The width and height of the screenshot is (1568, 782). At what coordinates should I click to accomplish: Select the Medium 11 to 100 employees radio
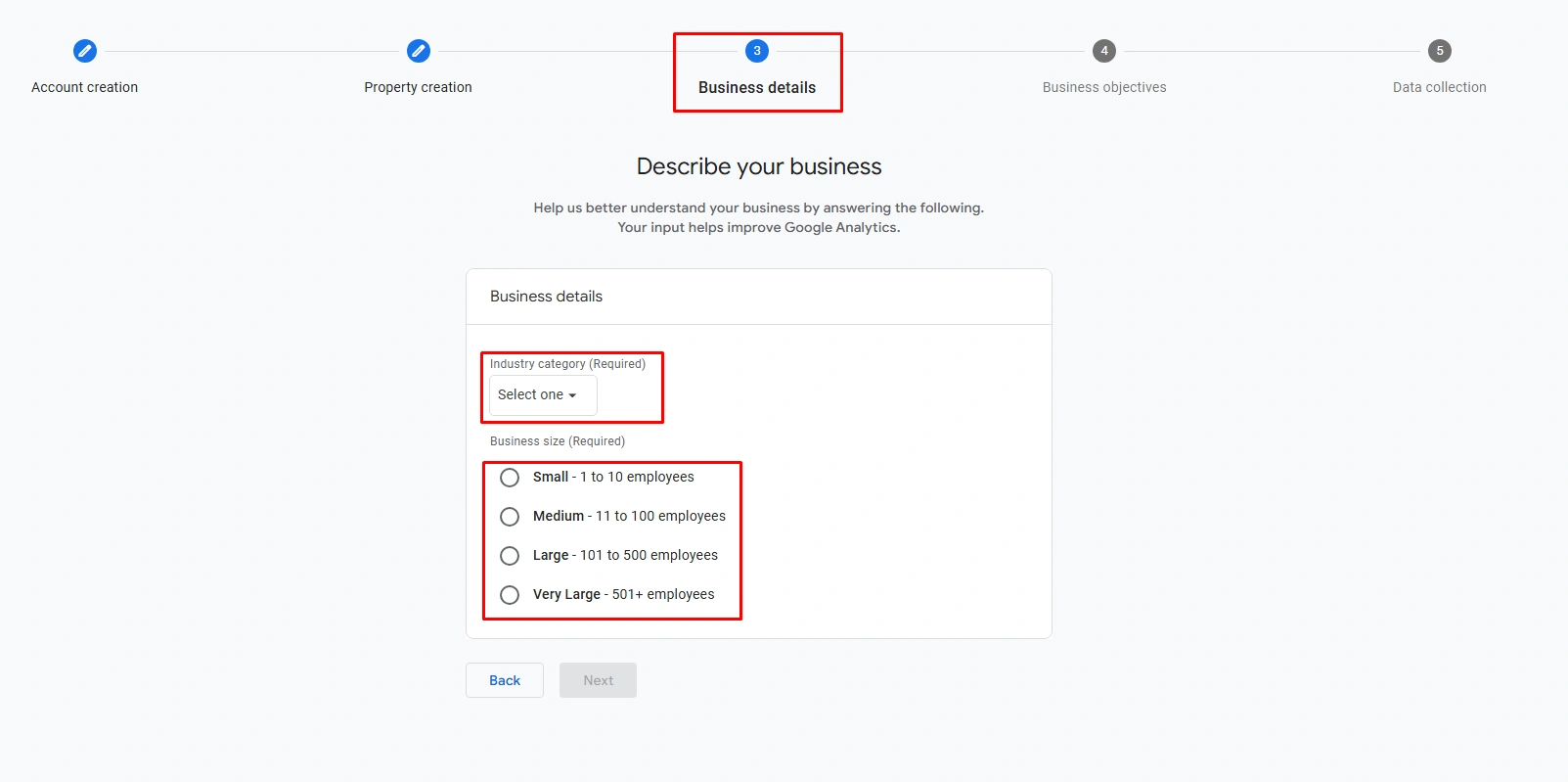click(x=510, y=517)
